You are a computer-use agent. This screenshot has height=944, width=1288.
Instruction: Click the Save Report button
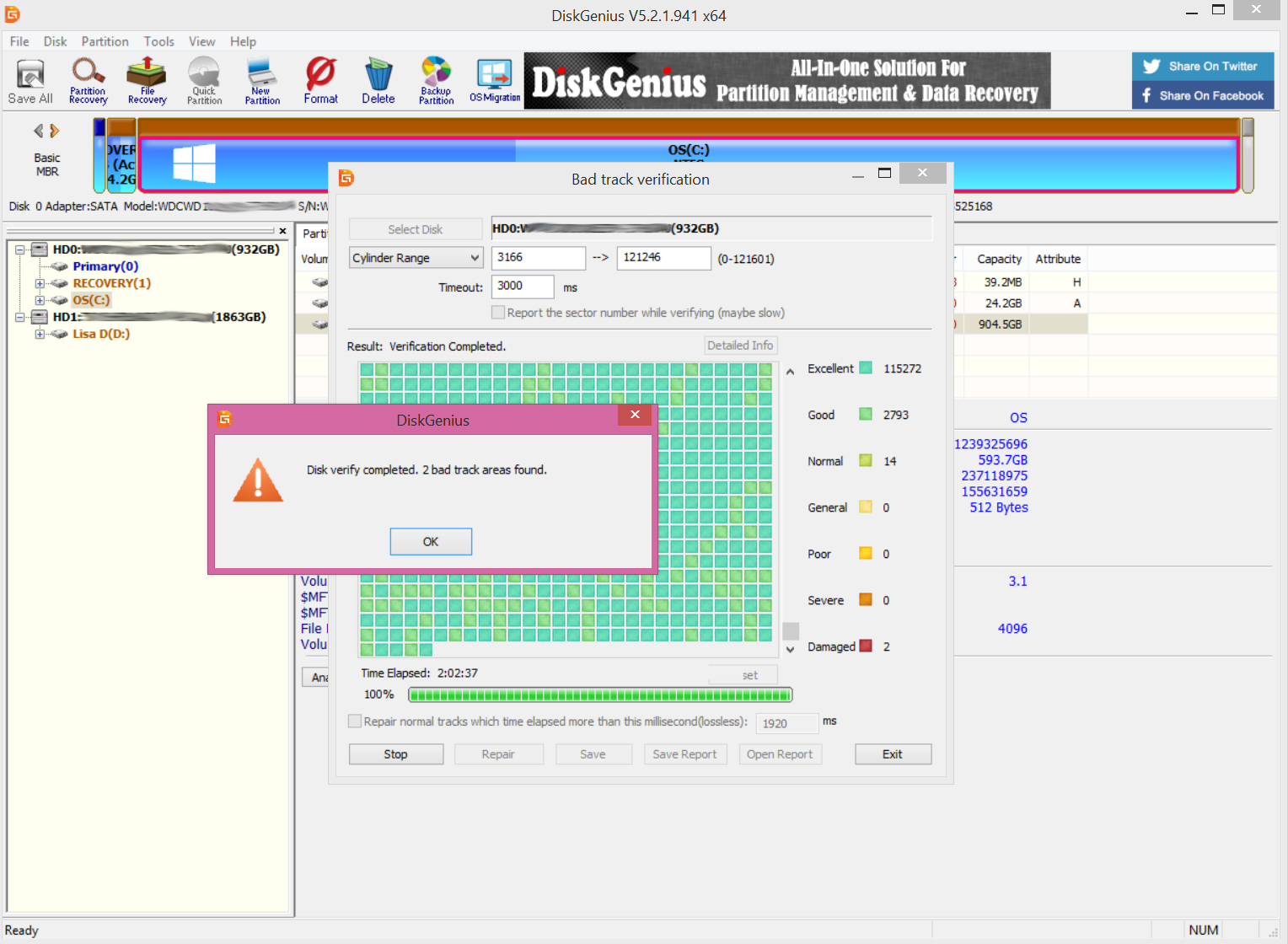pyautogui.click(x=684, y=754)
